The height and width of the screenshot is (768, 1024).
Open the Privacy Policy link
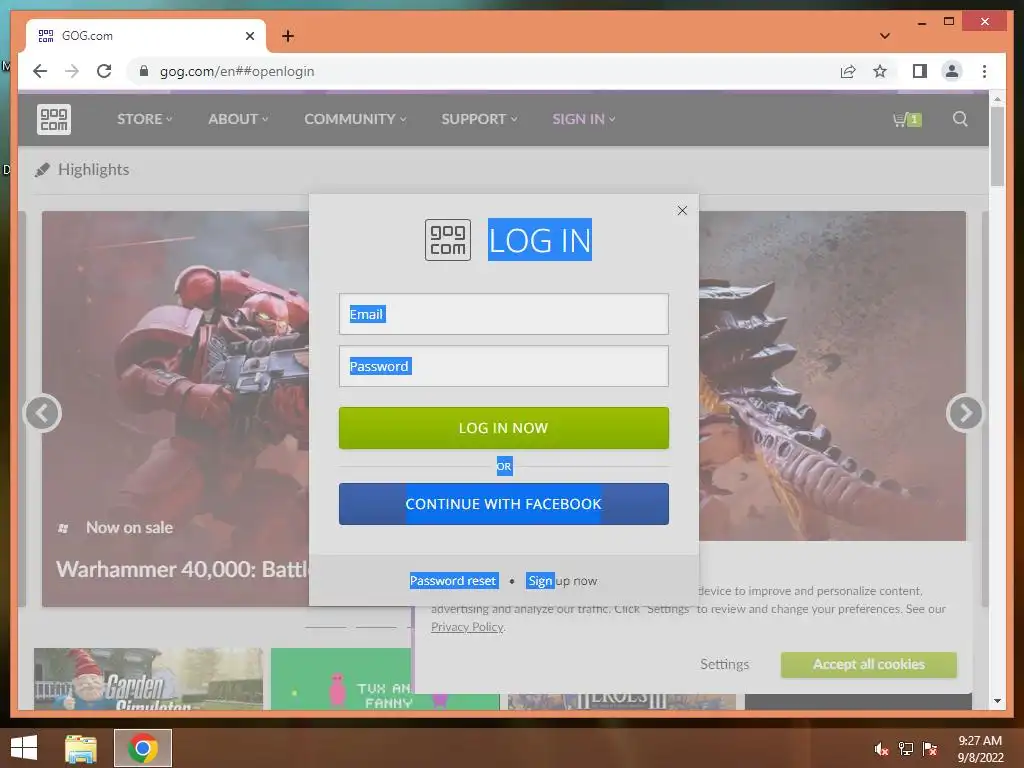pyautogui.click(x=467, y=627)
